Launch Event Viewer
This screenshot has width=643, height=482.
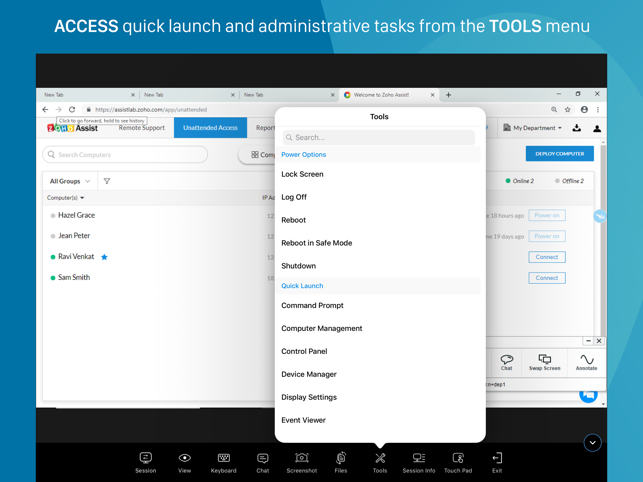click(303, 420)
